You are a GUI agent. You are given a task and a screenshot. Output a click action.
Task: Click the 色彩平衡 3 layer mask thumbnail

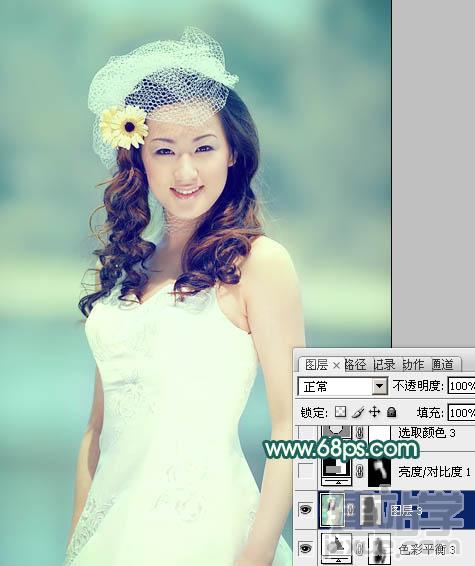coord(379,549)
